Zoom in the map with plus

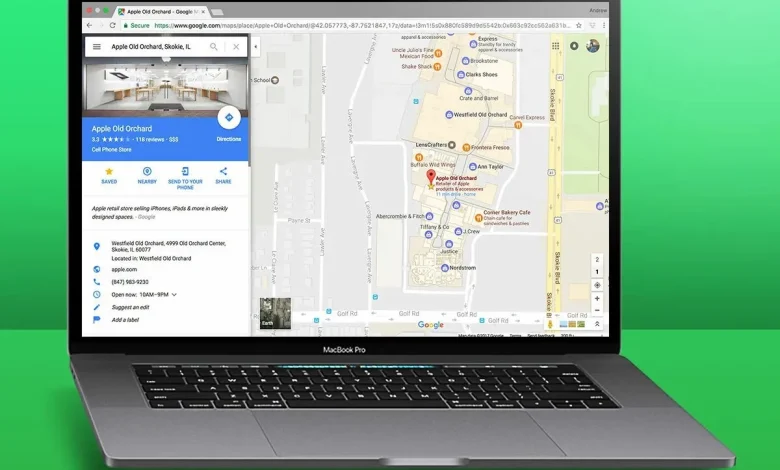pyautogui.click(x=597, y=298)
